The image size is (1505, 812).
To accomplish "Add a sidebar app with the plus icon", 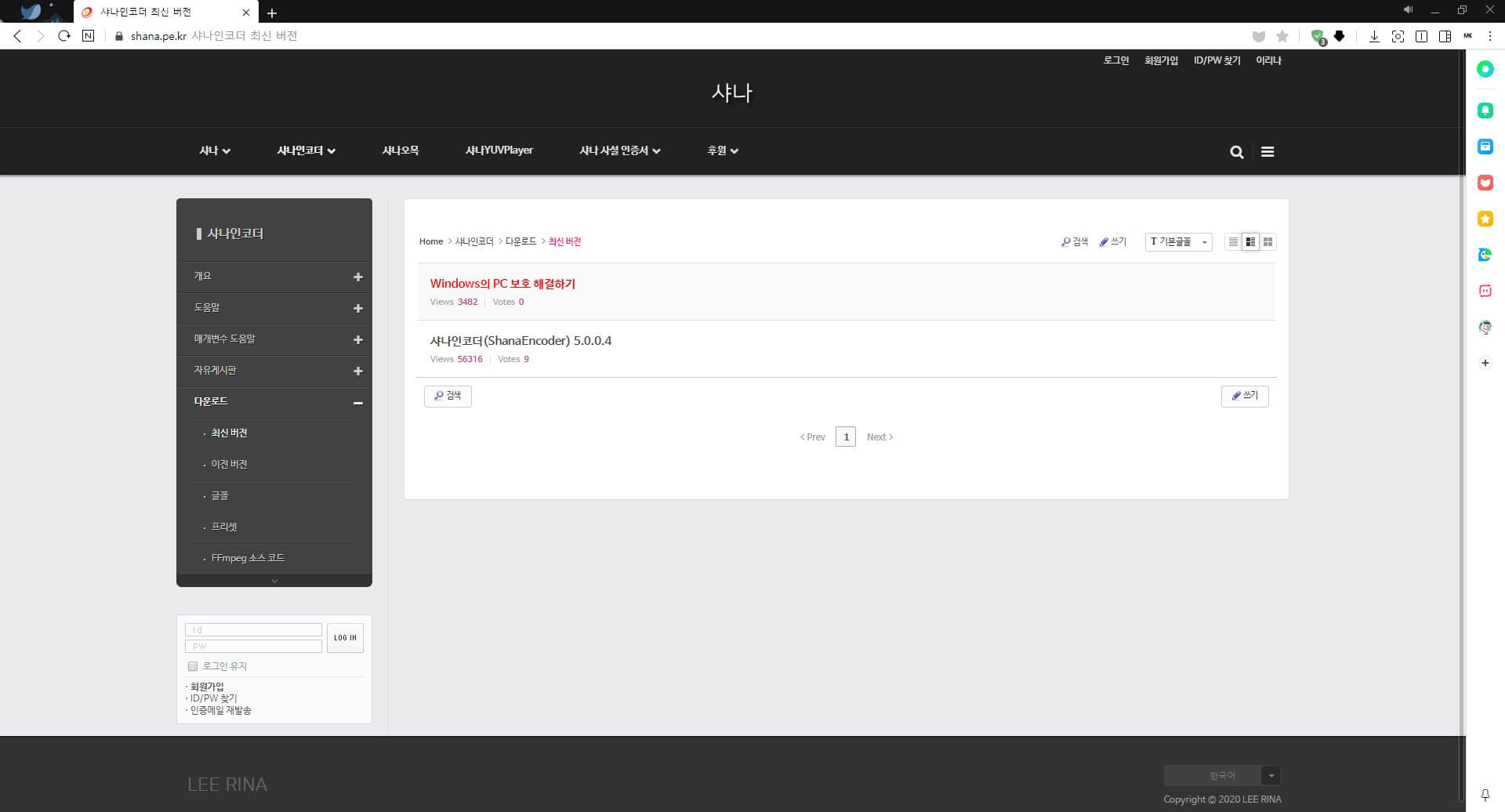I will 1485,363.
